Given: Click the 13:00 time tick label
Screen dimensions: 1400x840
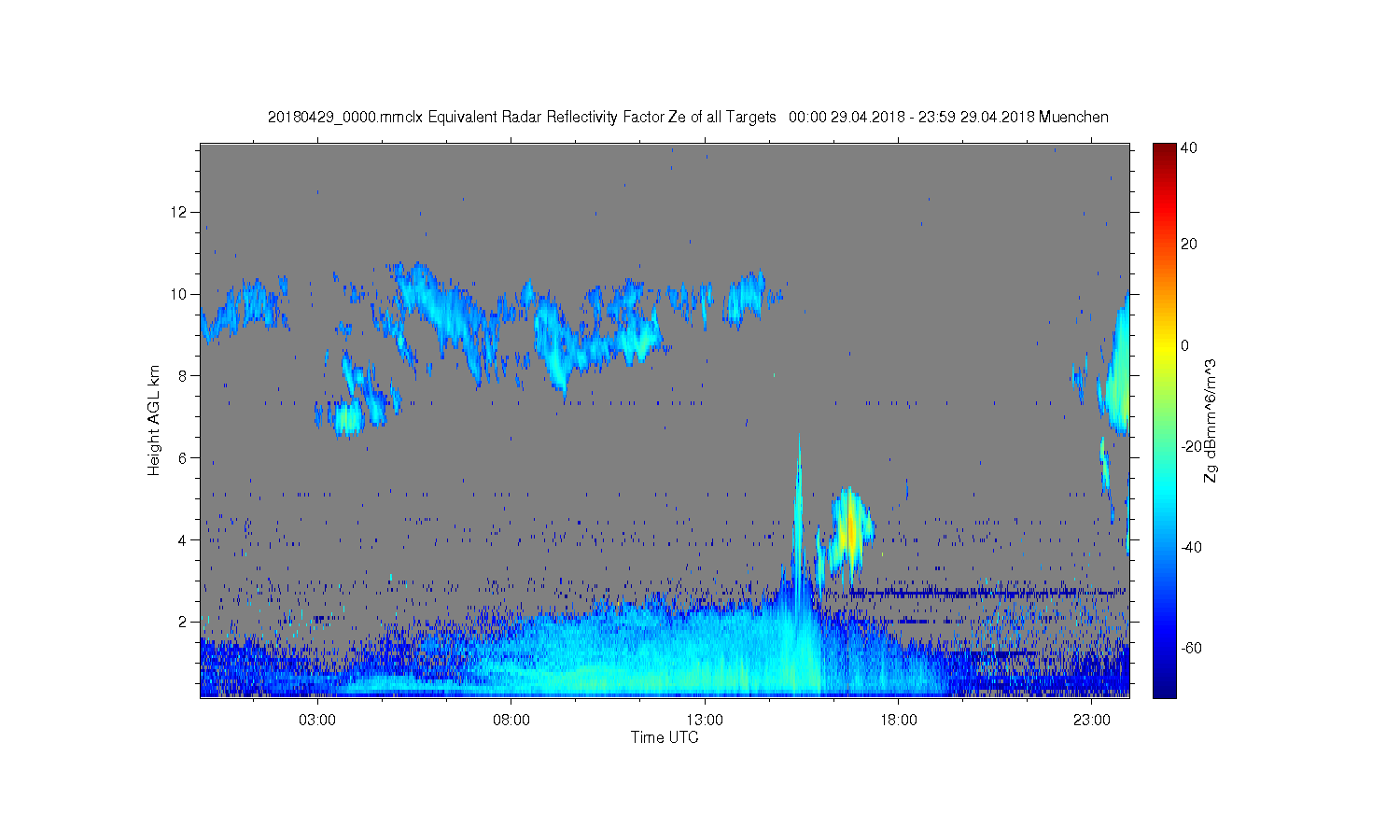Looking at the screenshot, I should (x=705, y=721).
